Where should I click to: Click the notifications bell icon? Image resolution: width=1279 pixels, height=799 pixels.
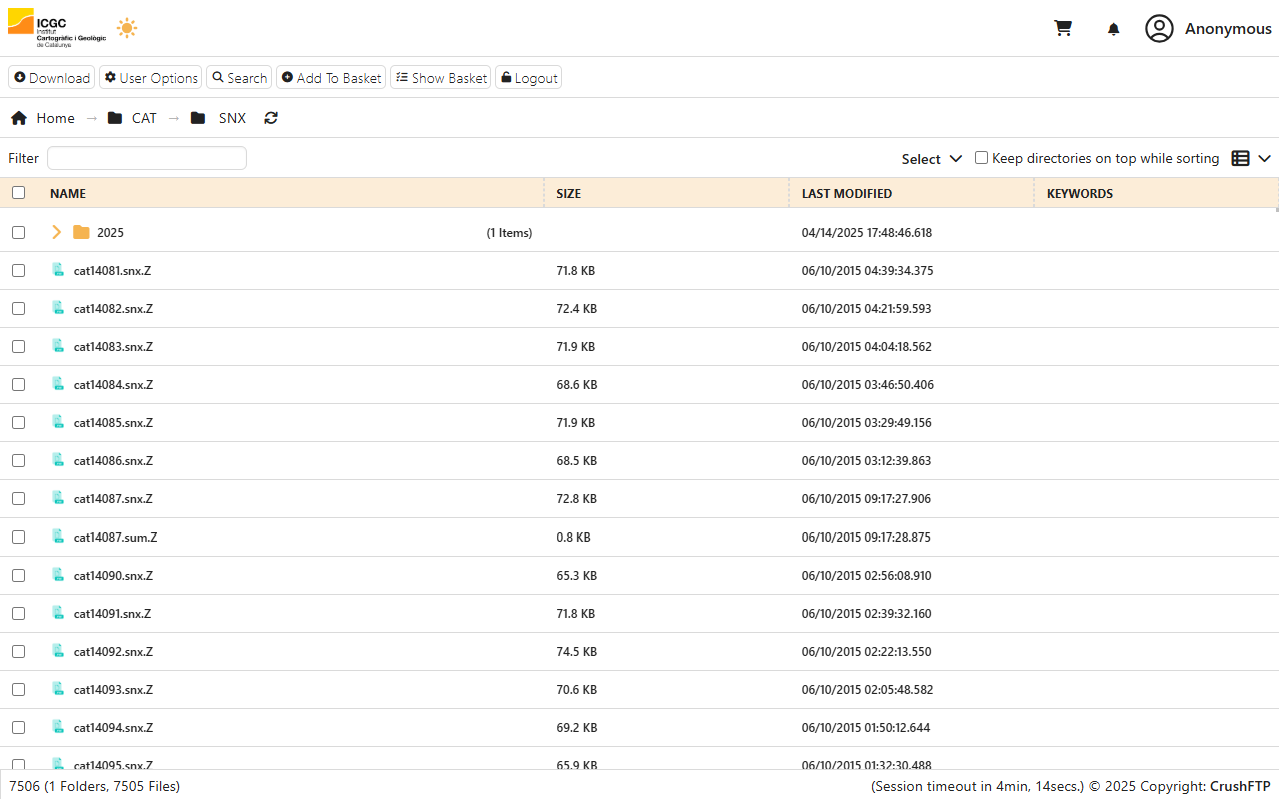(1113, 29)
